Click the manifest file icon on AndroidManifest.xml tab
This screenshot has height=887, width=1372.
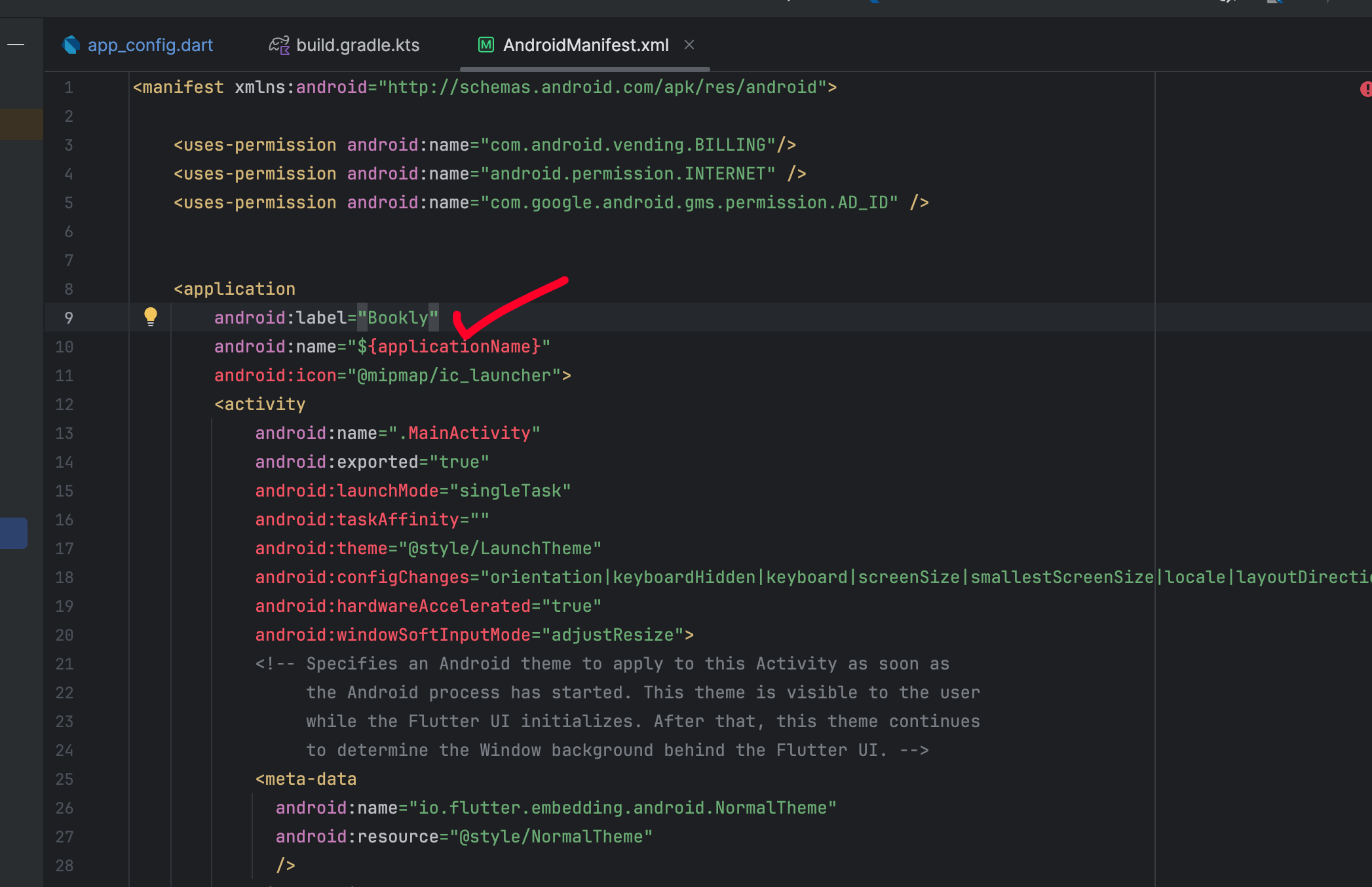[x=486, y=45]
